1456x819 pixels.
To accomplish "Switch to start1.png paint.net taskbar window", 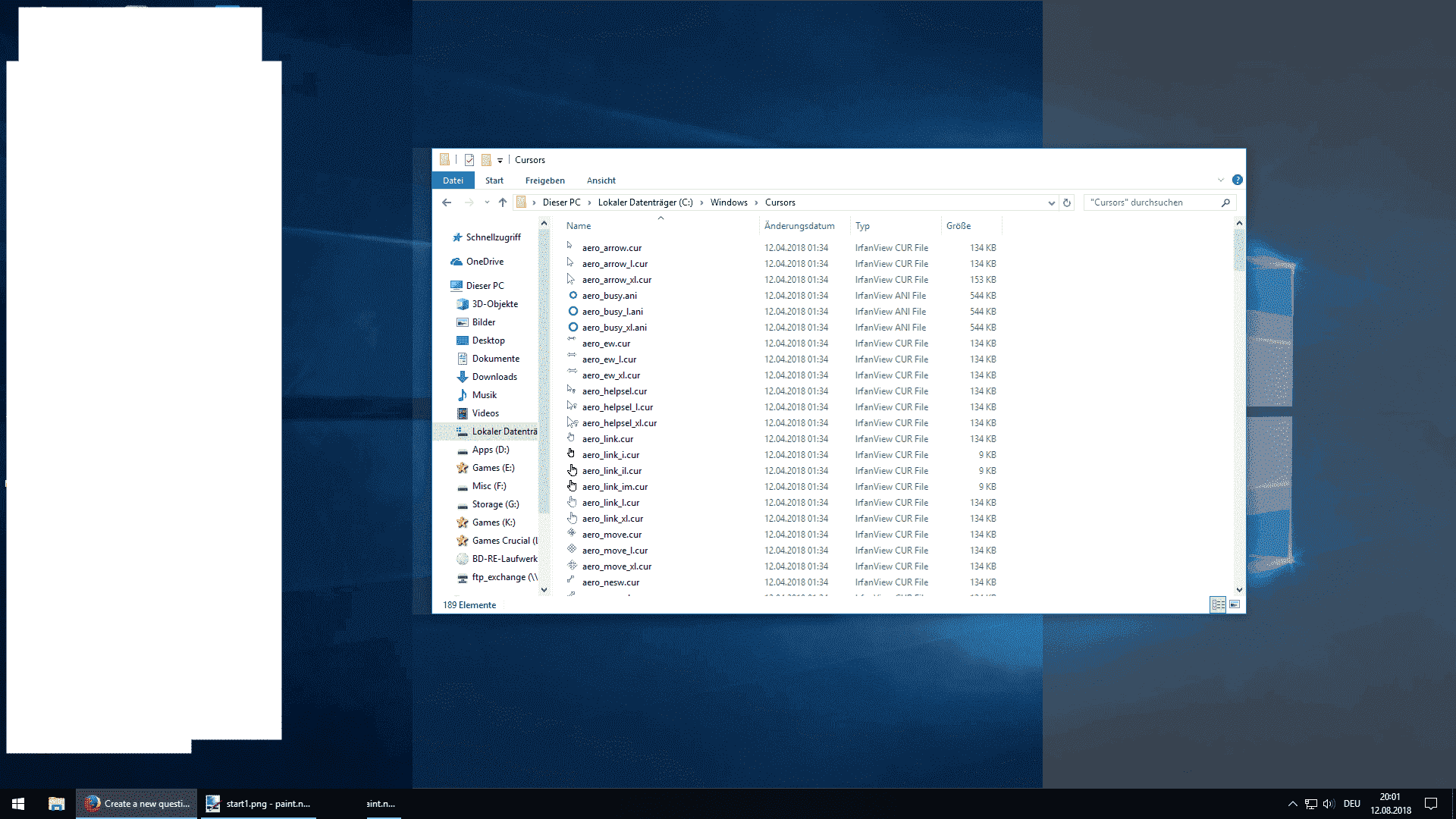I will [x=258, y=804].
